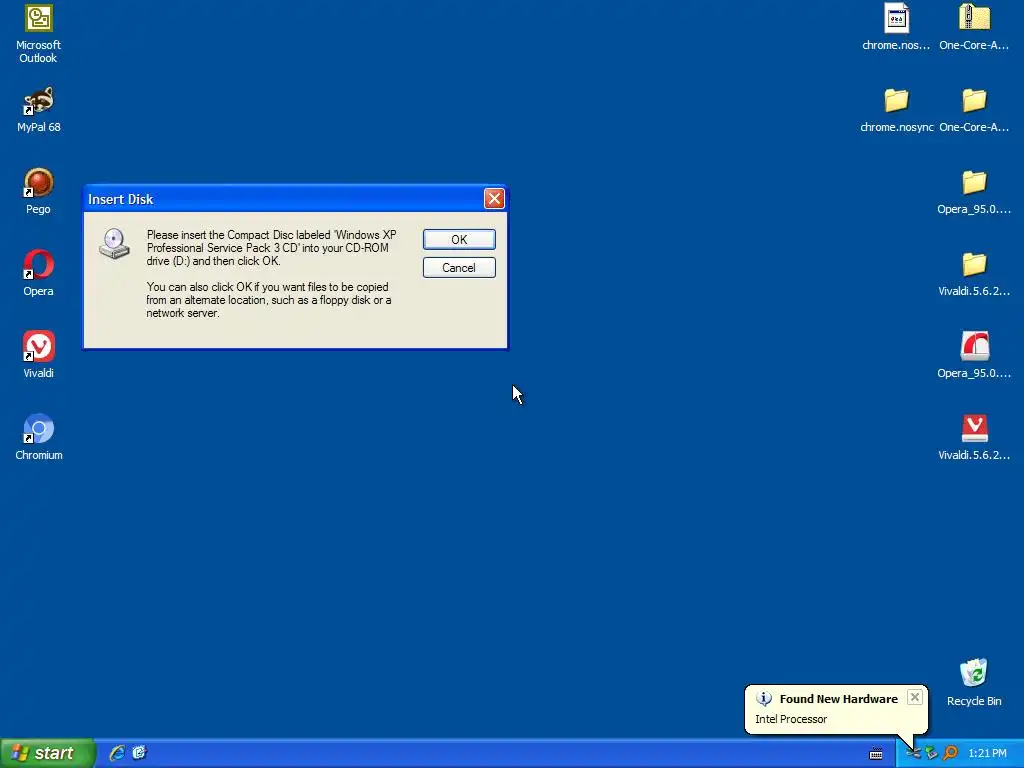Screen dimensions: 1024x768
Task: Select the One-Core-A... zip archive icon
Action: pyautogui.click(x=974, y=27)
